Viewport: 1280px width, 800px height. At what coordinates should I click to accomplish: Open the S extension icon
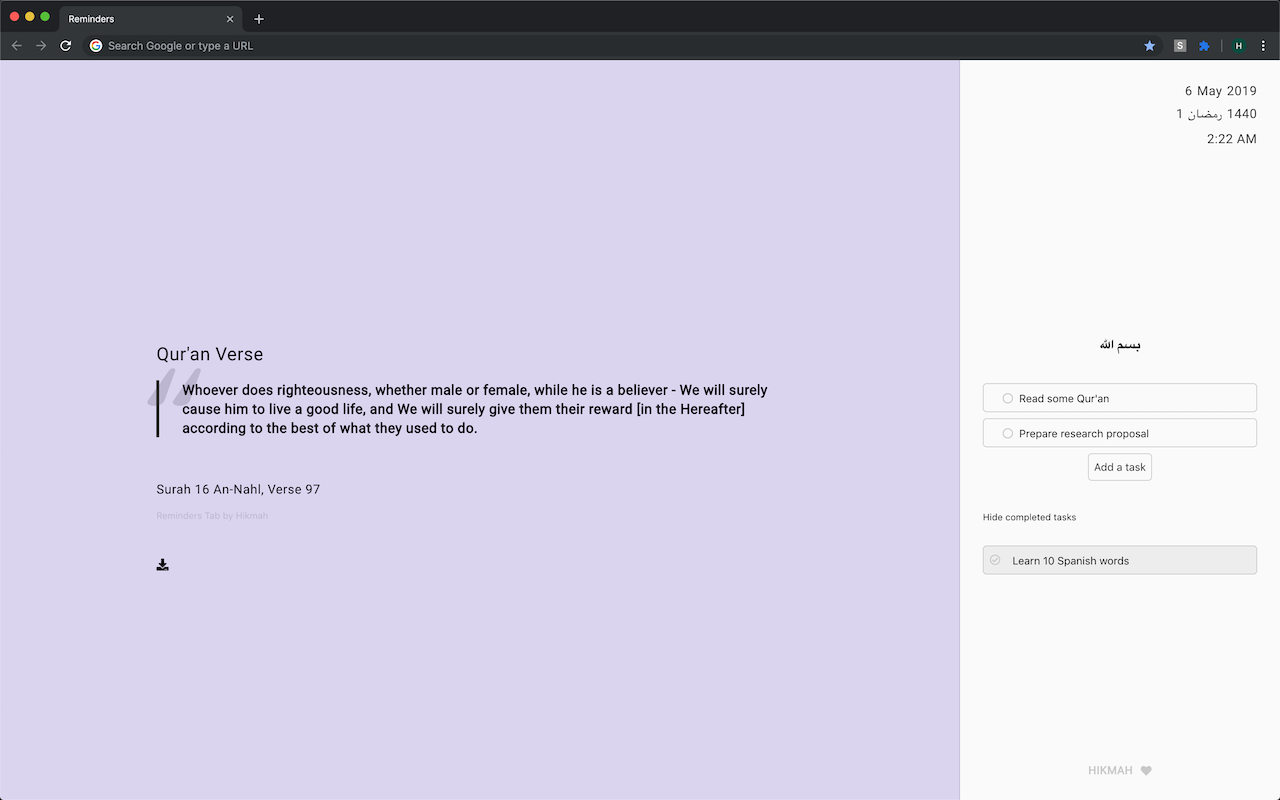pyautogui.click(x=1180, y=46)
